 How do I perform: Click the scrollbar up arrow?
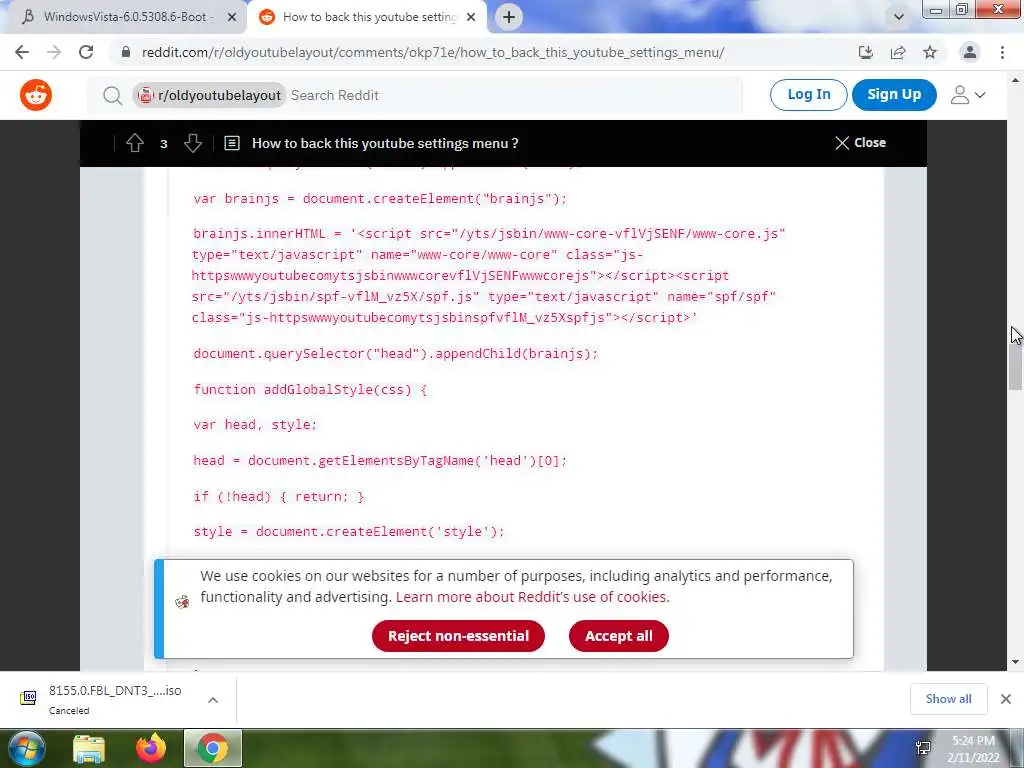coord(1016,80)
